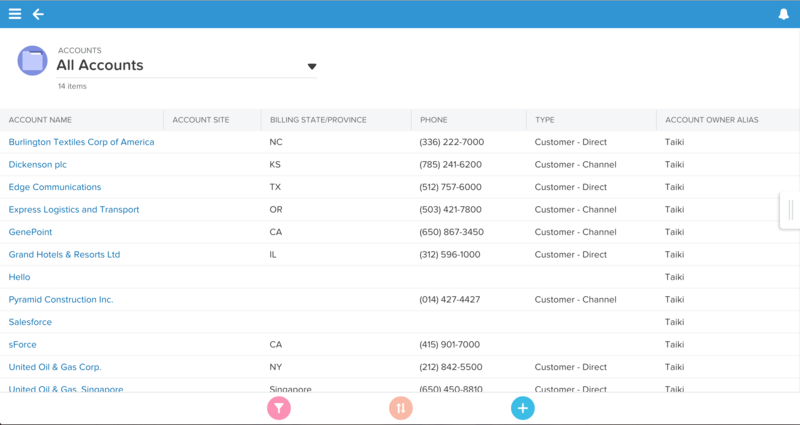Viewport: 800px width, 425px height.
Task: Sort by Account Owner Alias column header
Action: pyautogui.click(x=712, y=120)
